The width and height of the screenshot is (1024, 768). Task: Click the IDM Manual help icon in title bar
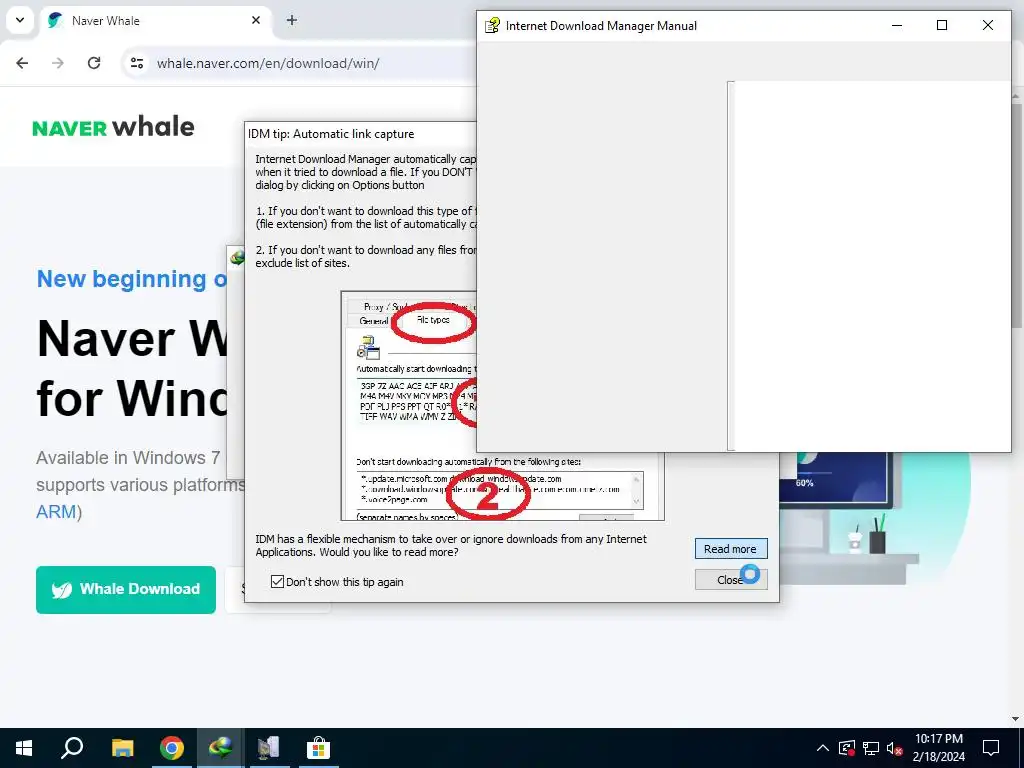[x=492, y=25]
